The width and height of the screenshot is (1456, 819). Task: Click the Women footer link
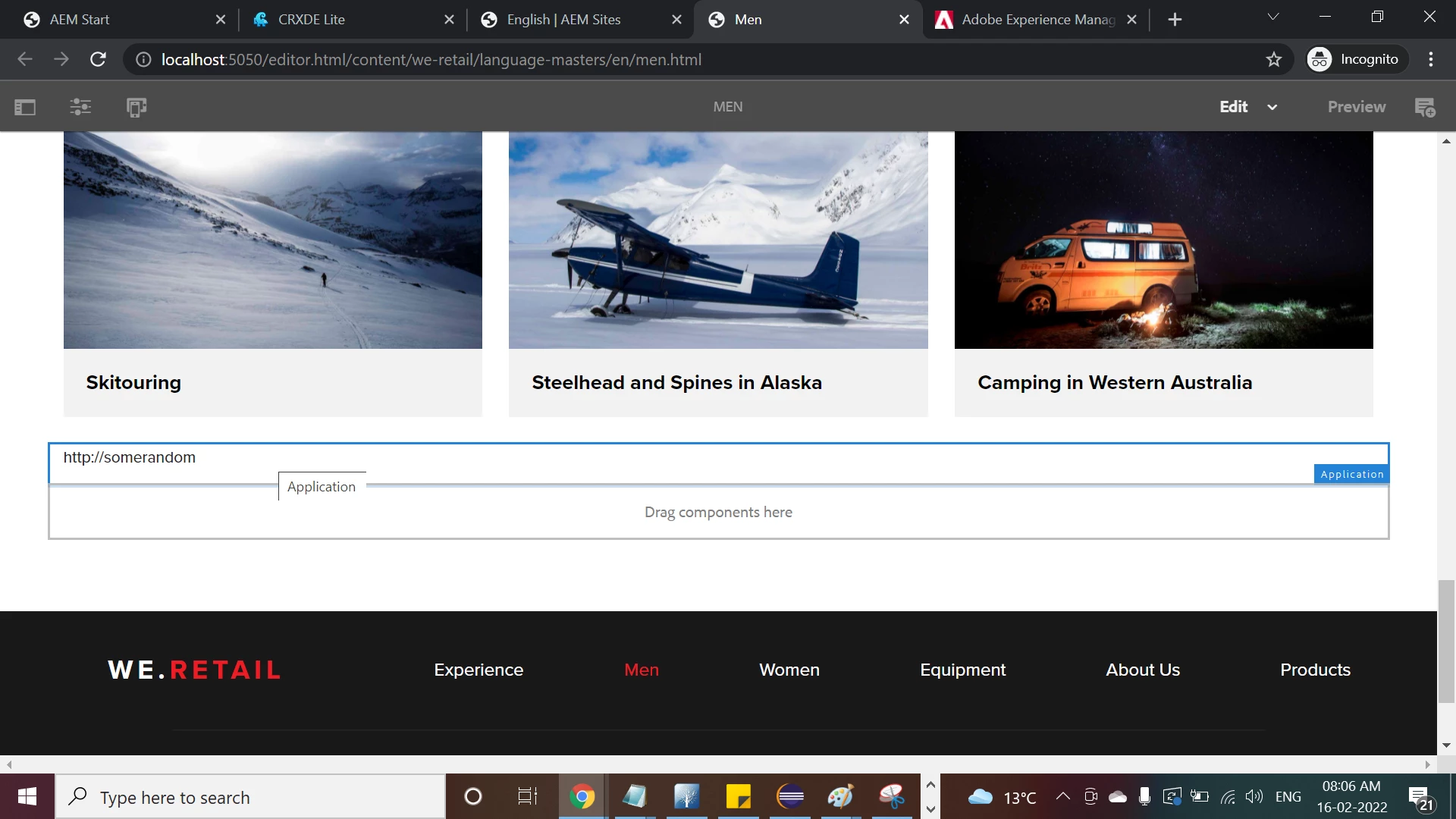[789, 670]
